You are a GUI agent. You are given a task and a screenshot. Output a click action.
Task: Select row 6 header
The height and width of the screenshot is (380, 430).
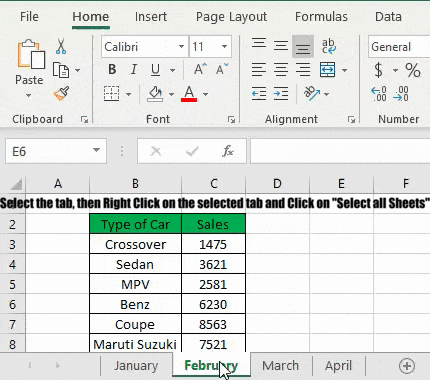click(x=12, y=304)
